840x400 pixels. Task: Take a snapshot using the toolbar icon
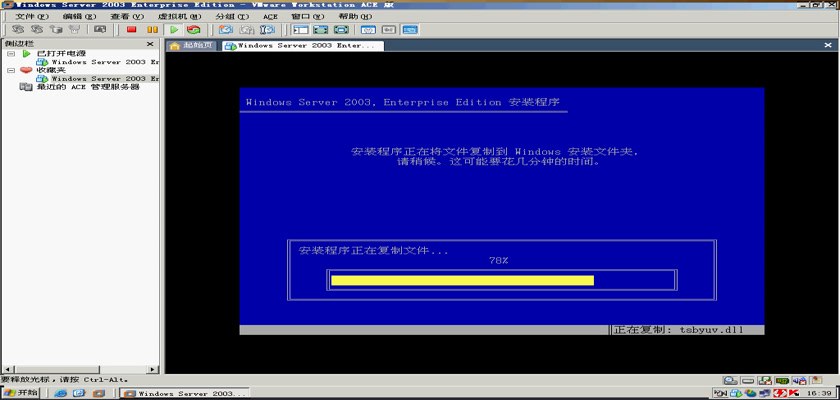click(226, 30)
